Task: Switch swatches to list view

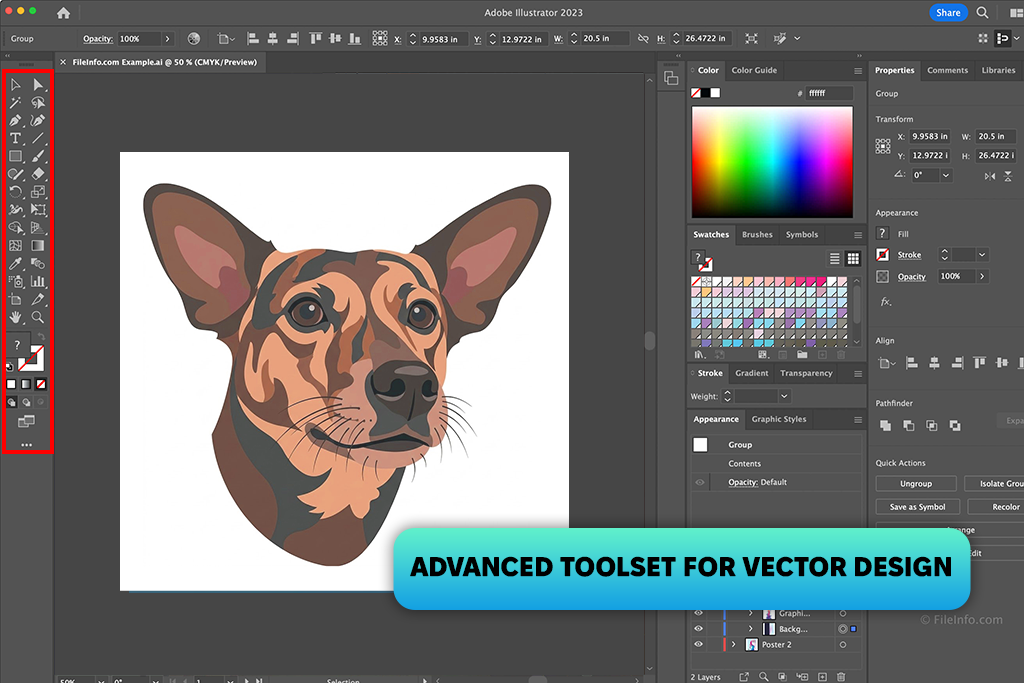Action: [834, 259]
